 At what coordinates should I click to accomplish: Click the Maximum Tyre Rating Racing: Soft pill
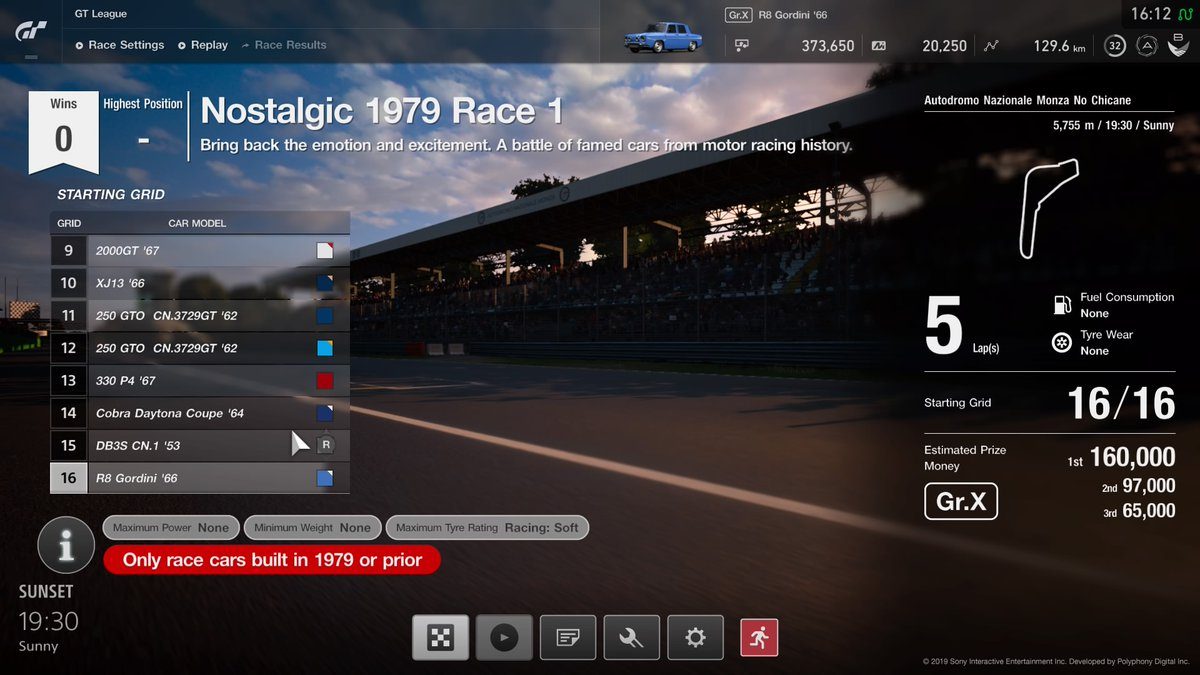(487, 527)
